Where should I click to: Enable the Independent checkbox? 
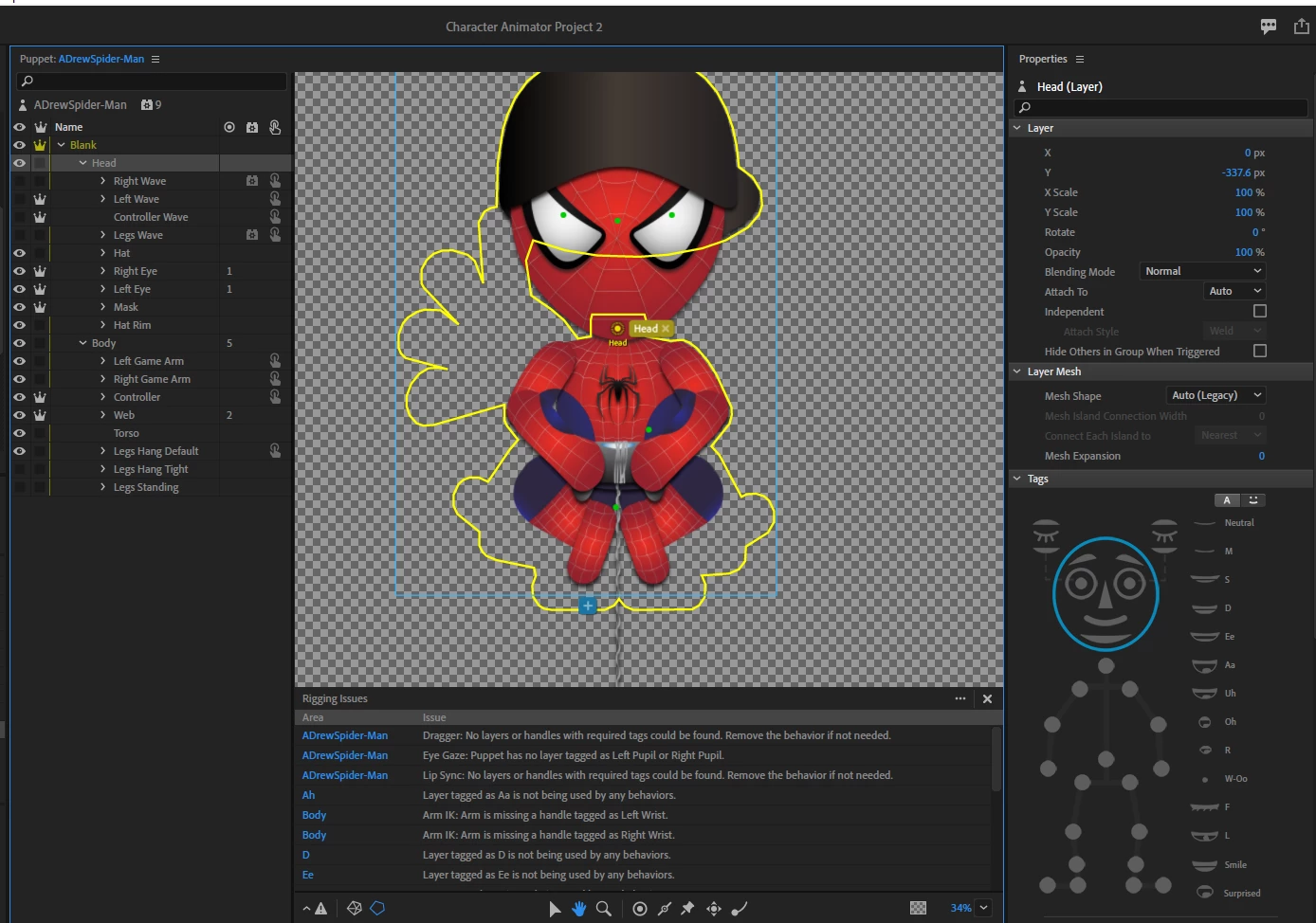[1260, 311]
